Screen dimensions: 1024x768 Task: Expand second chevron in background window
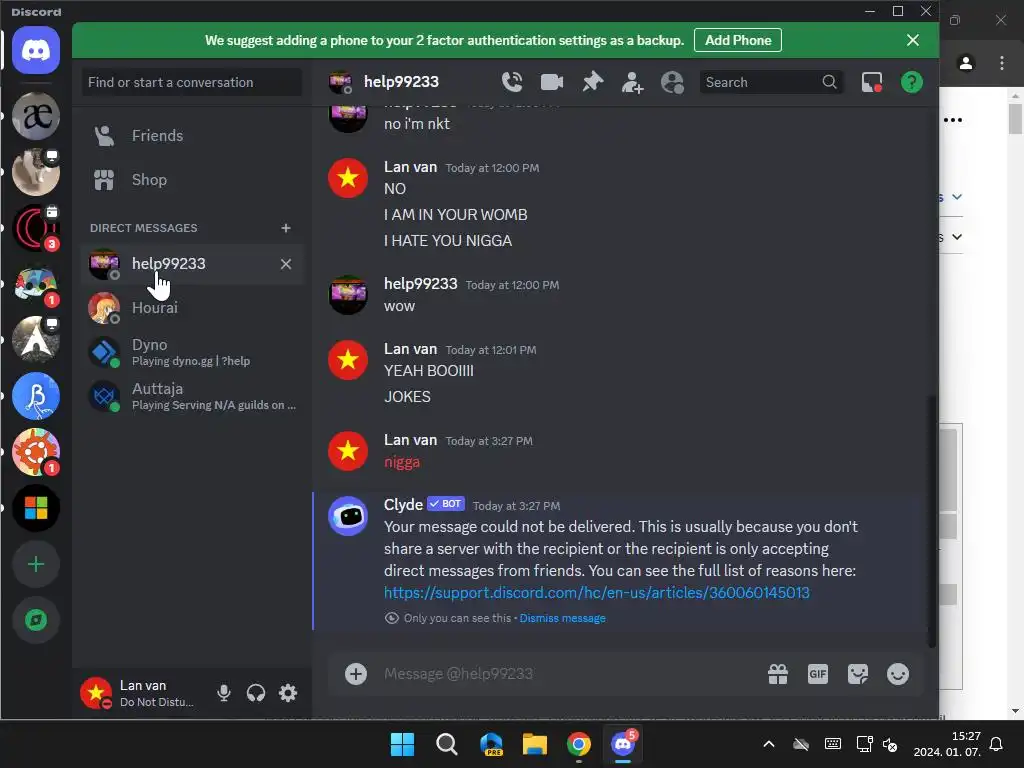[957, 237]
